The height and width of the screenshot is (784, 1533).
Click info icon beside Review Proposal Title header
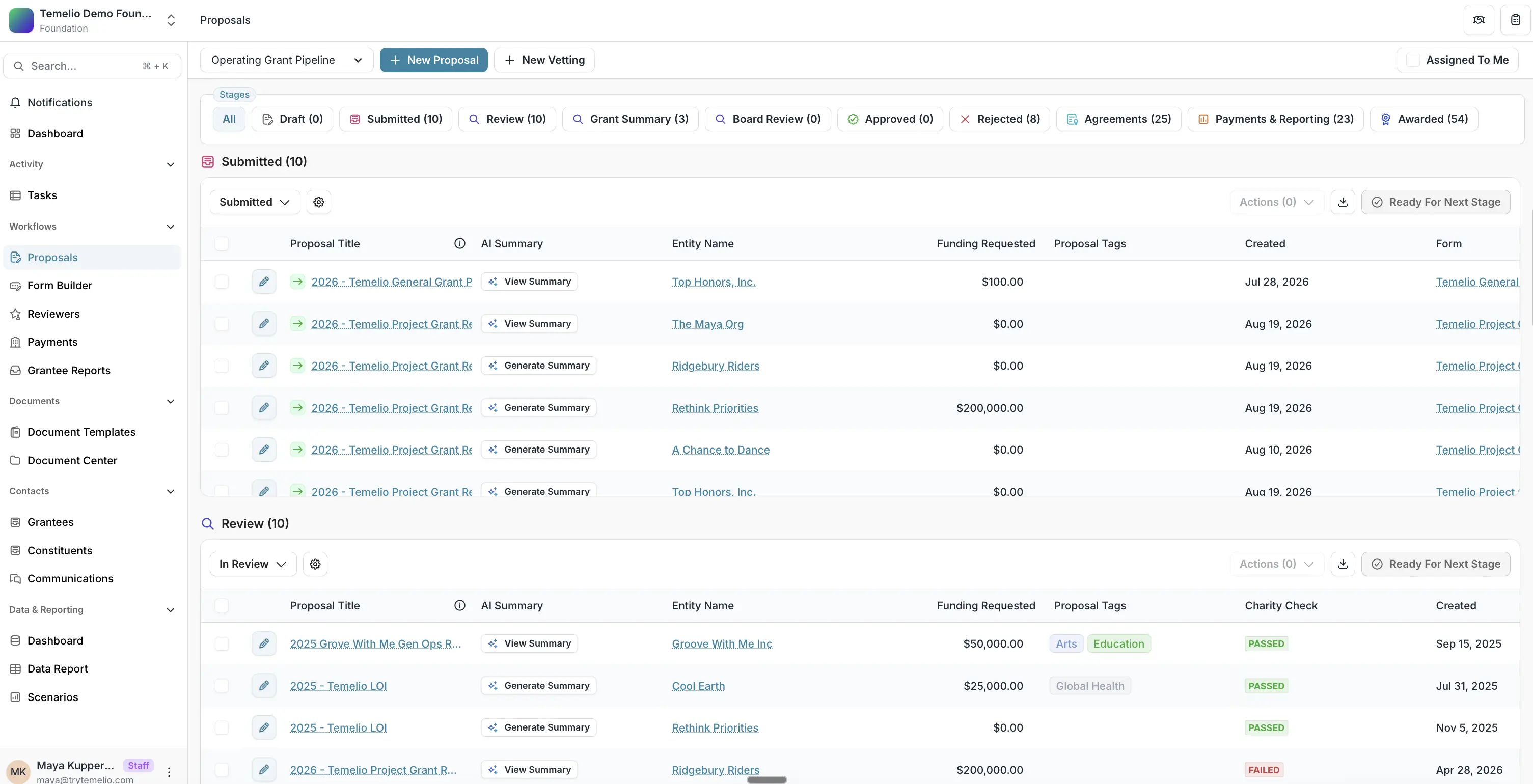tap(459, 605)
